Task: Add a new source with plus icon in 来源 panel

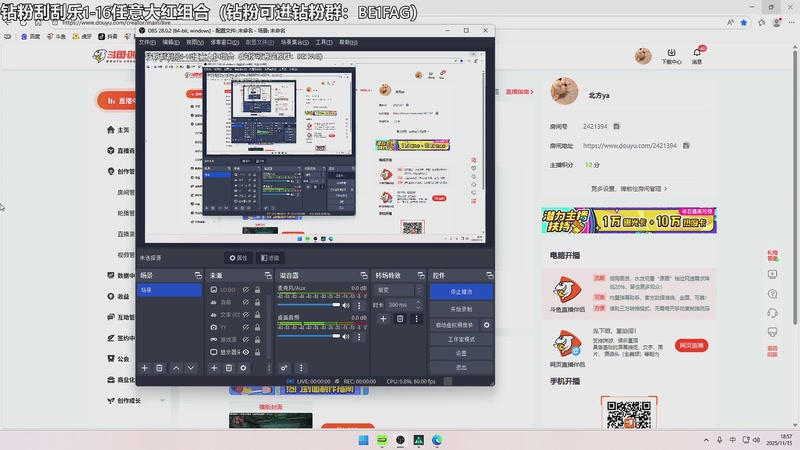Action: click(214, 368)
